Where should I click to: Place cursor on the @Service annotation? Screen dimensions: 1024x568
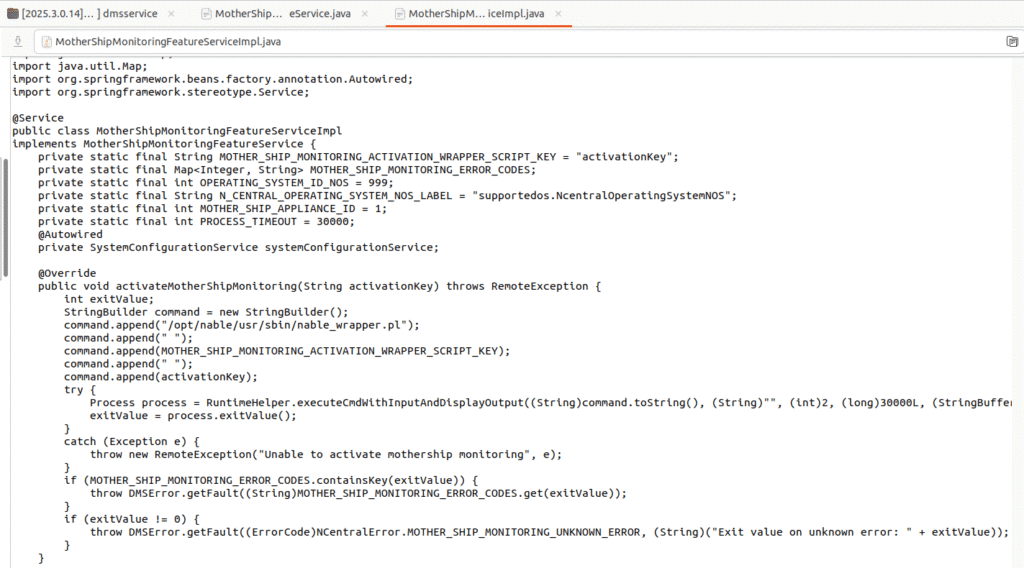click(x=37, y=118)
